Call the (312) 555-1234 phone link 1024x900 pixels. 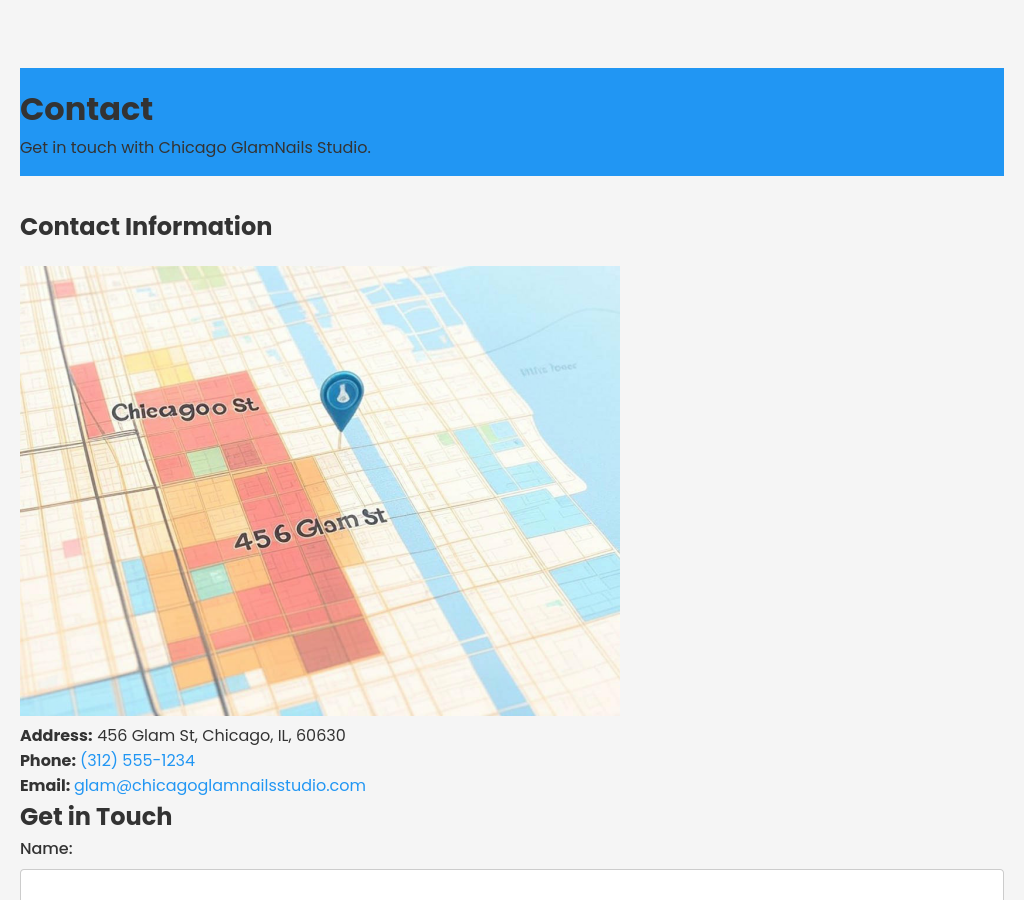(x=137, y=761)
